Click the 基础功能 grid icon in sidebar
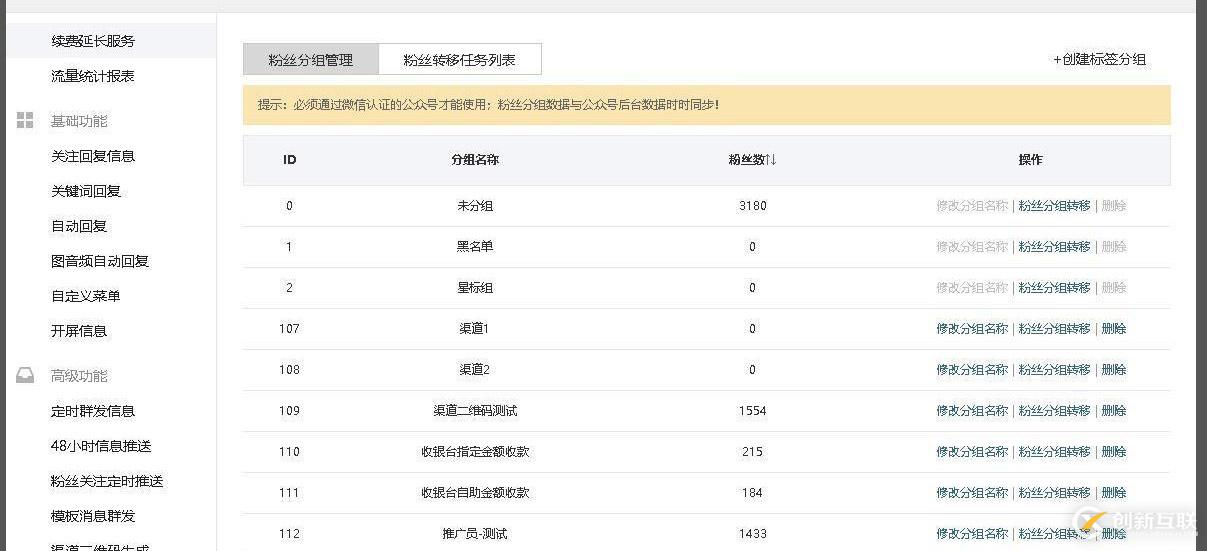Image resolution: width=1207 pixels, height=551 pixels. [x=25, y=121]
